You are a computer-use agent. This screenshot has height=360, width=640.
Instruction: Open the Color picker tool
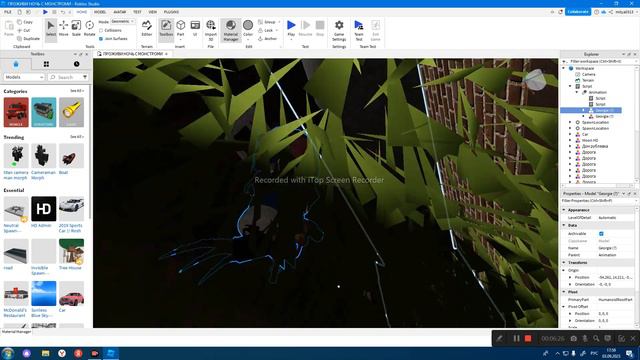click(x=248, y=29)
